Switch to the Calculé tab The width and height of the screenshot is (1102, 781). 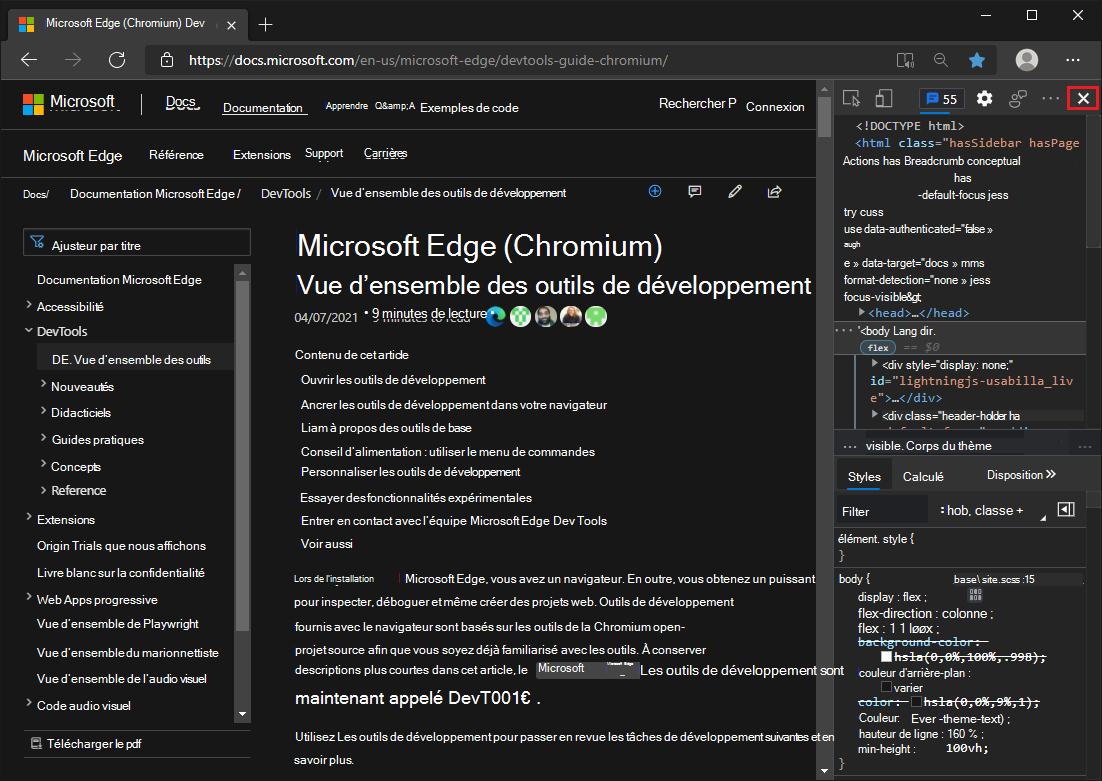click(923, 477)
